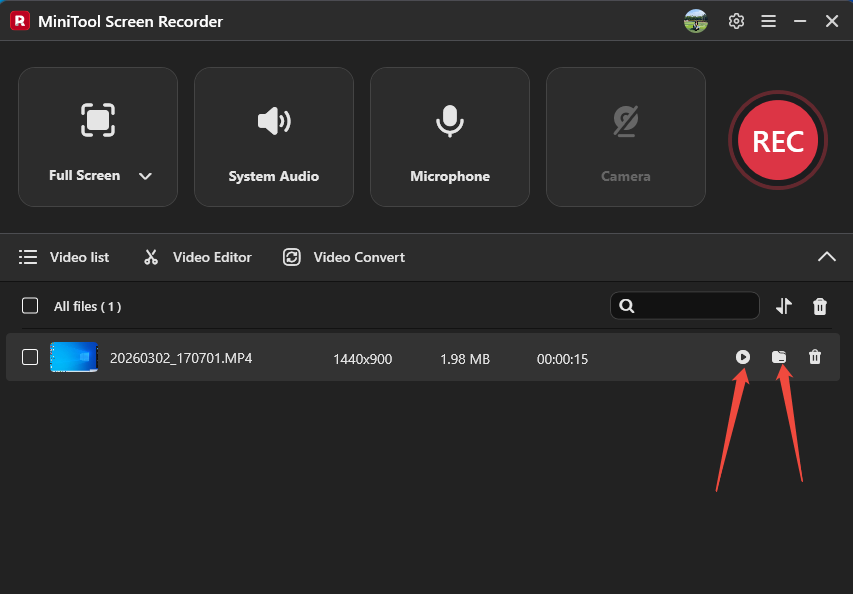Click the sort order icon
The image size is (853, 594).
click(x=784, y=306)
